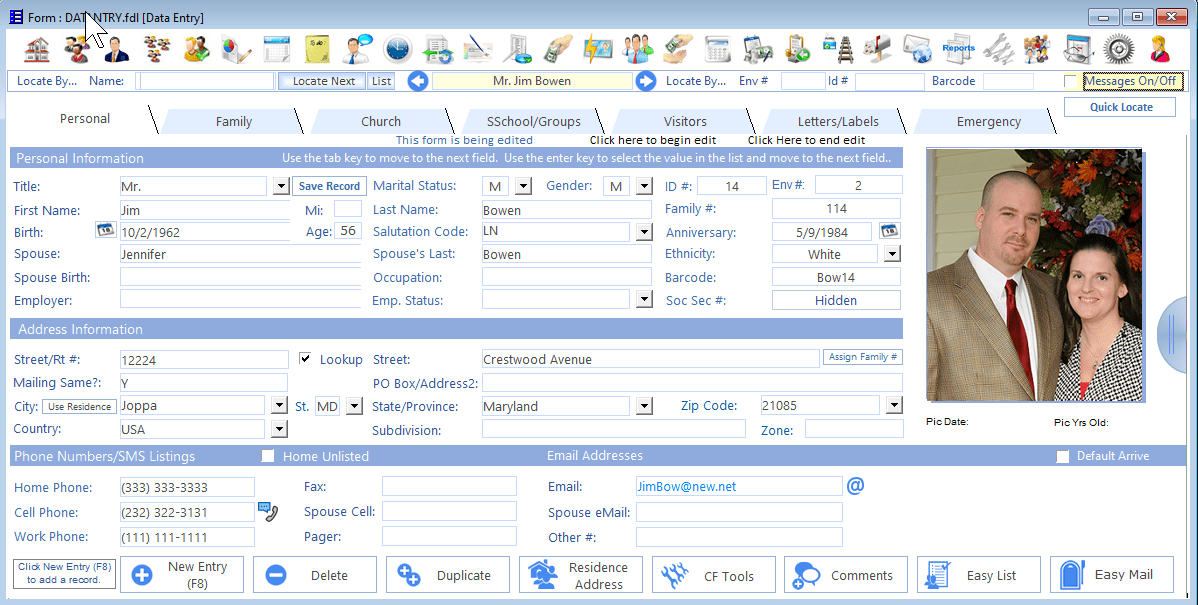The image size is (1198, 605).
Task: Click the @ icon beside Email
Action: (x=856, y=485)
